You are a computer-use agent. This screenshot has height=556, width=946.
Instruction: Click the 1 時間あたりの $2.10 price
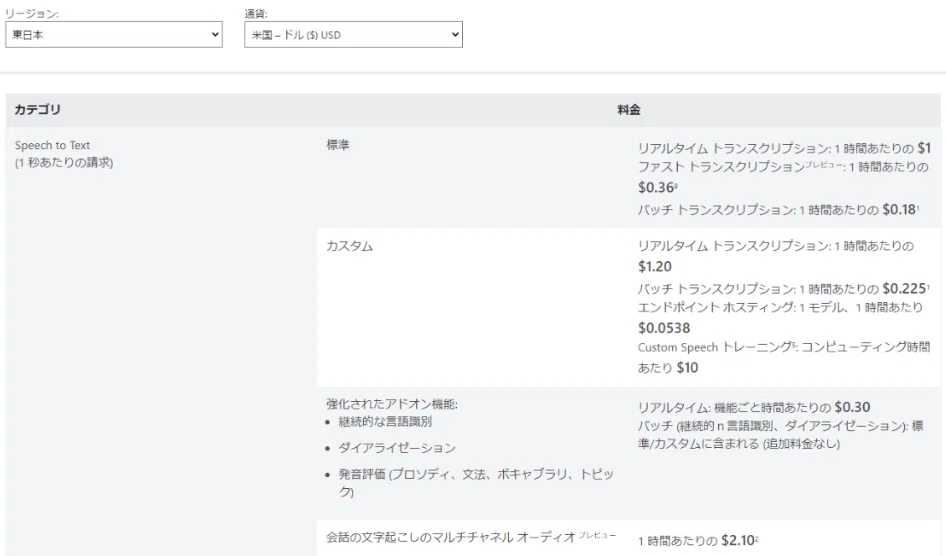(698, 541)
